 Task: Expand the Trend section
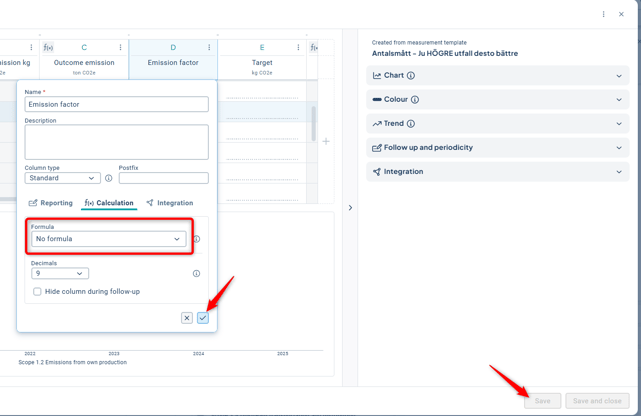point(497,124)
